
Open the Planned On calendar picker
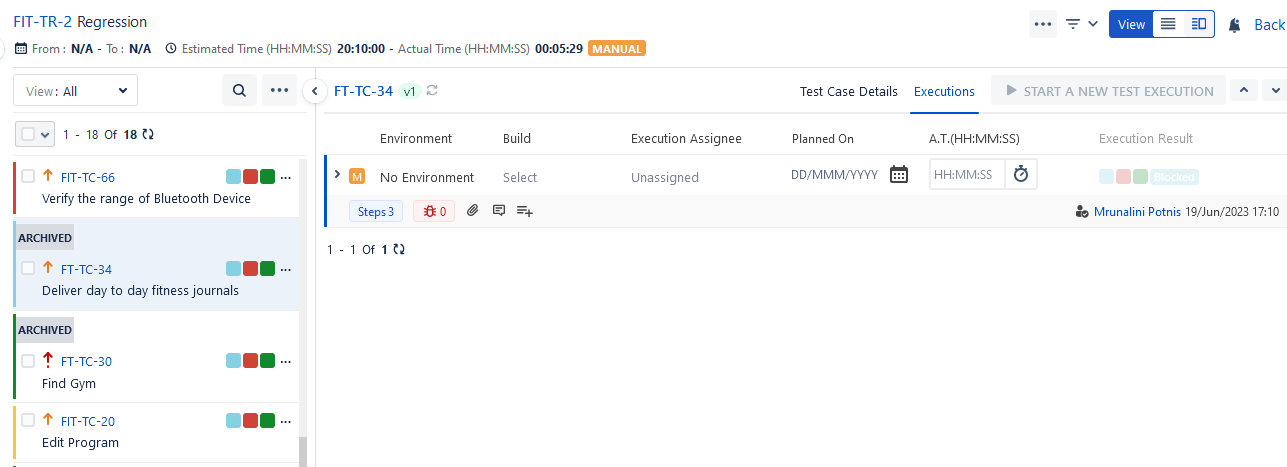click(899, 175)
